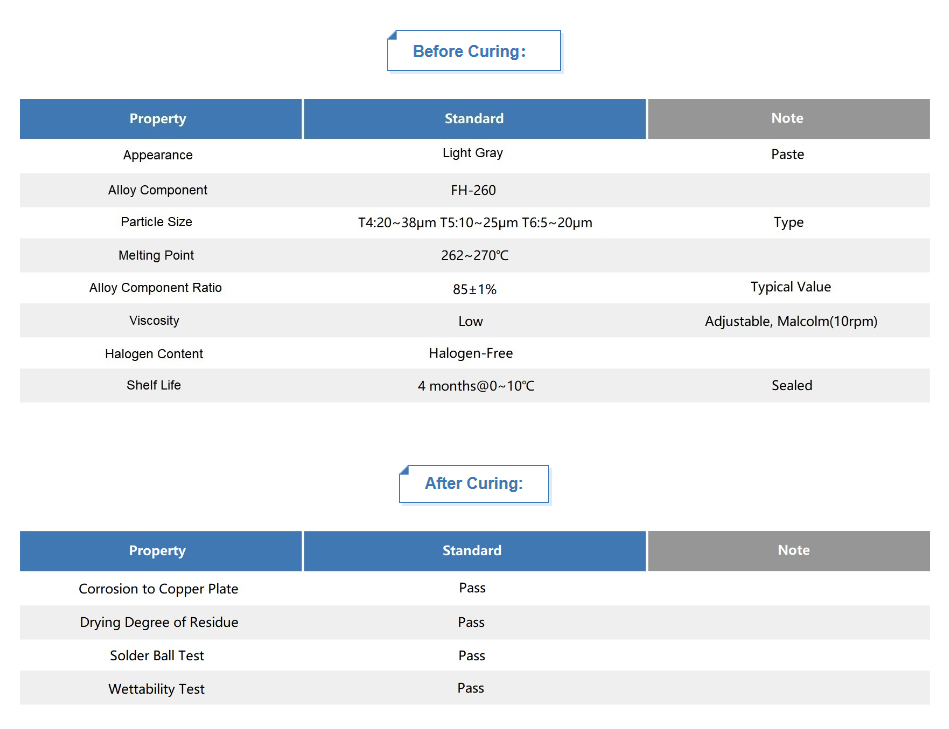
Task: Select the 'Viscosity' property cell
Action: coord(154,321)
